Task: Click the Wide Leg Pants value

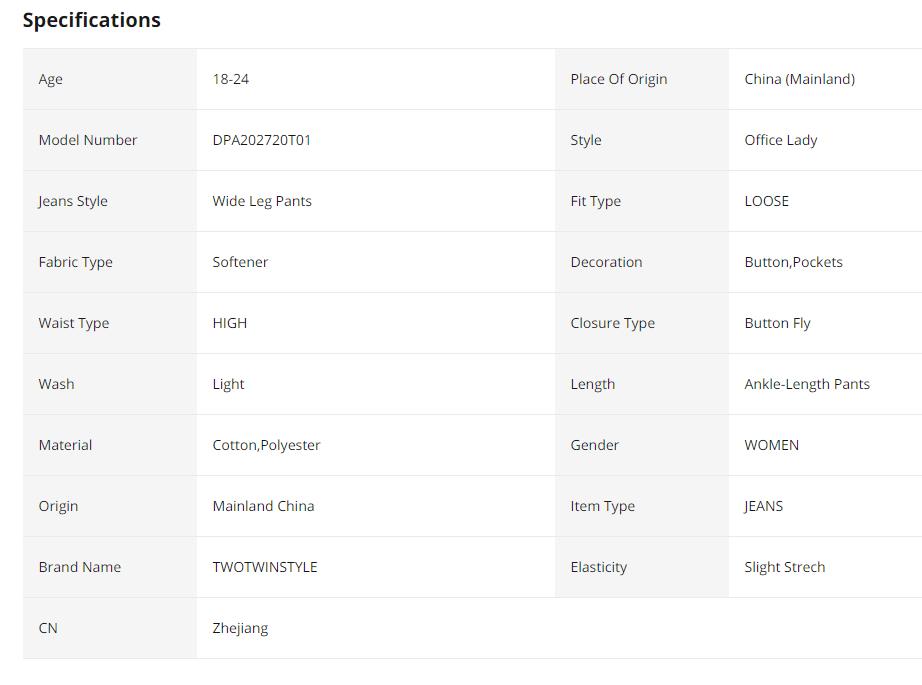Action: click(261, 201)
